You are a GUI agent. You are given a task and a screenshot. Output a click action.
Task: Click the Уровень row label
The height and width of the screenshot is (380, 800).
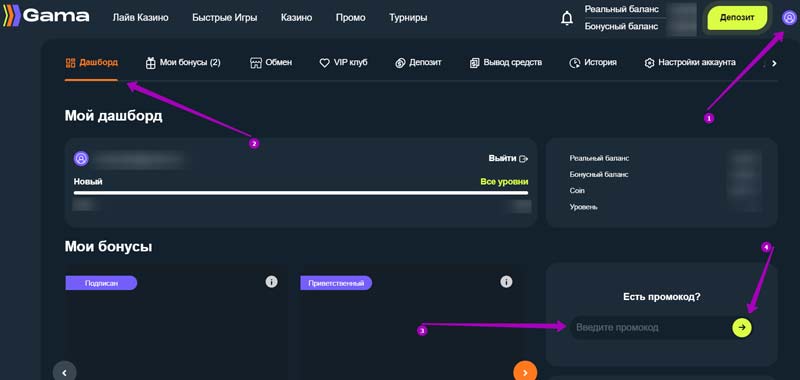583,207
